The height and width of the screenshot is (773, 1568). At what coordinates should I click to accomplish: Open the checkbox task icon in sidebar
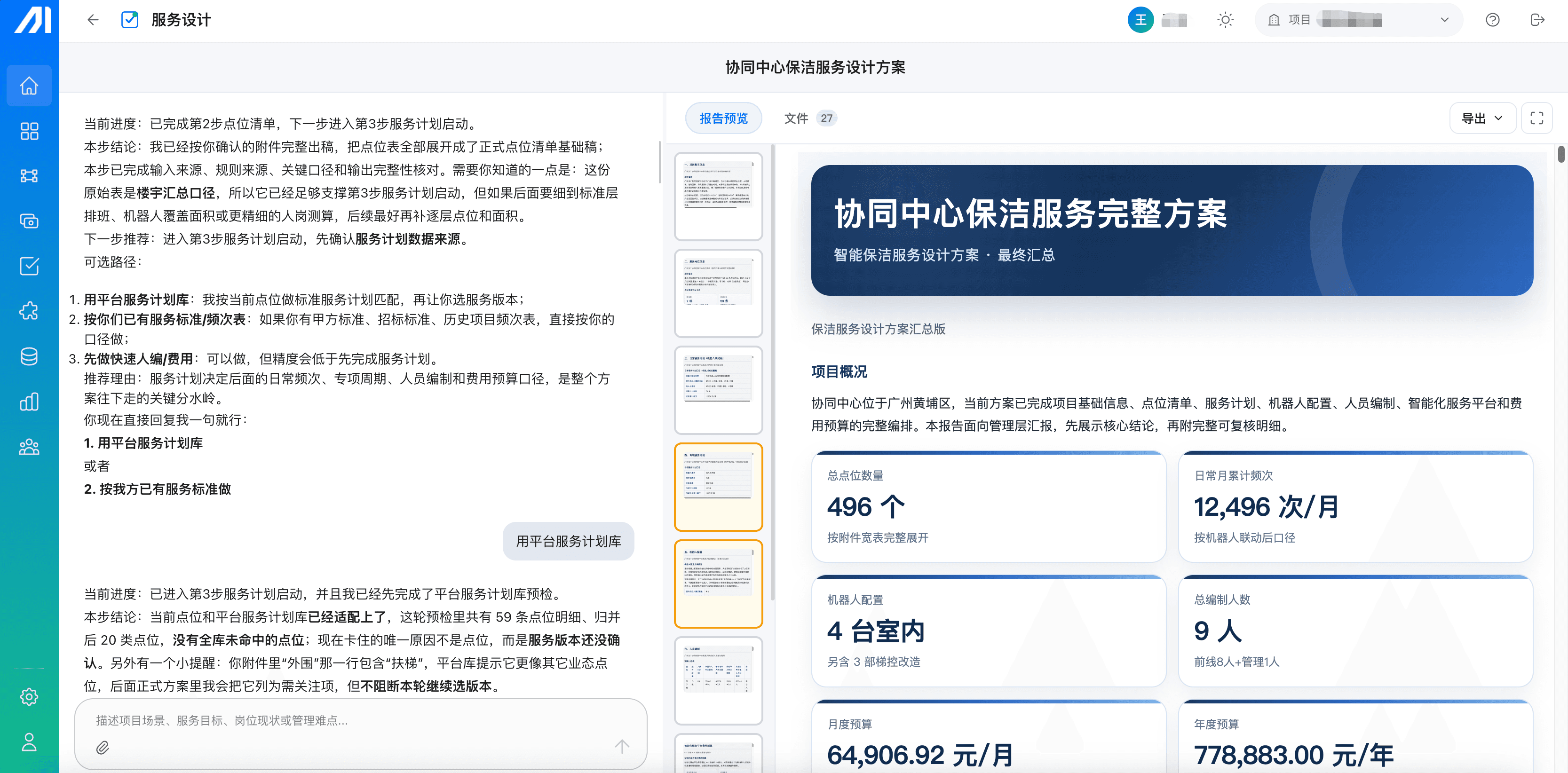[29, 266]
